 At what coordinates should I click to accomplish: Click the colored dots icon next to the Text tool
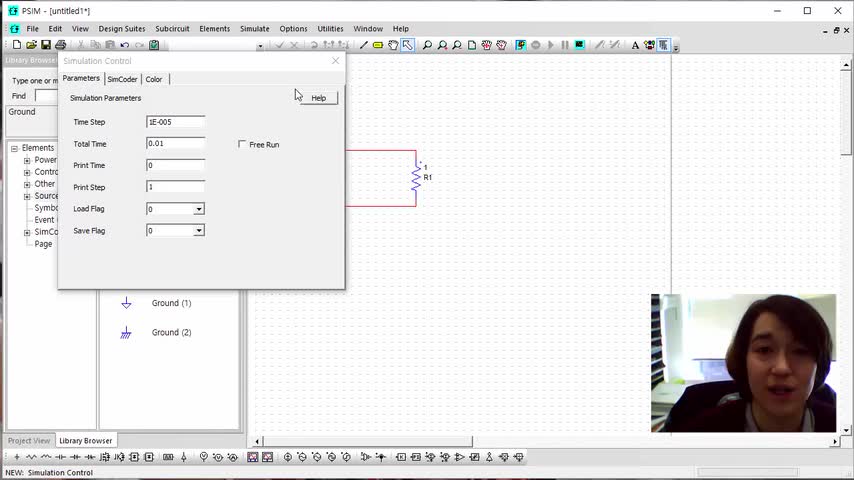click(x=649, y=45)
